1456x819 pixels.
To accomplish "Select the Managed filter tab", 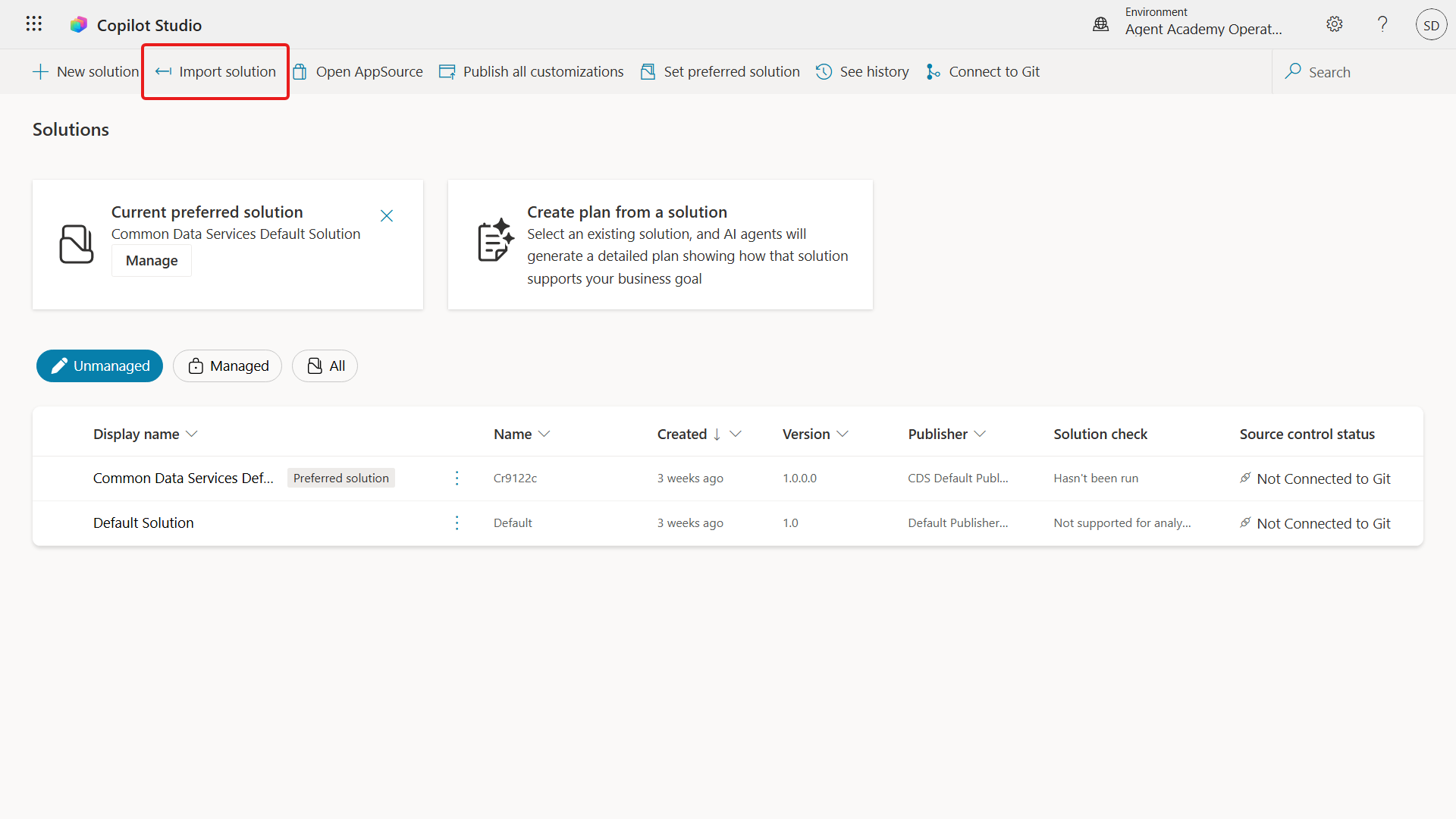I will (227, 366).
